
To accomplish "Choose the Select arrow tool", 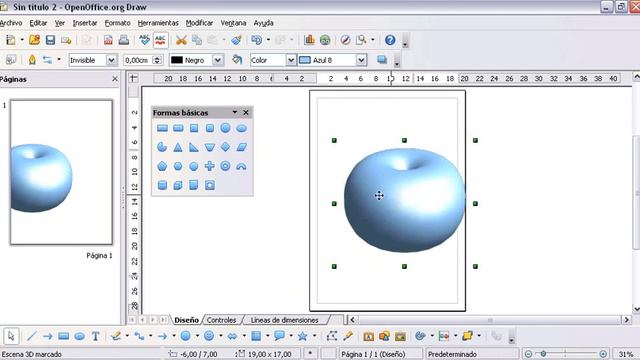I will coord(11,336).
